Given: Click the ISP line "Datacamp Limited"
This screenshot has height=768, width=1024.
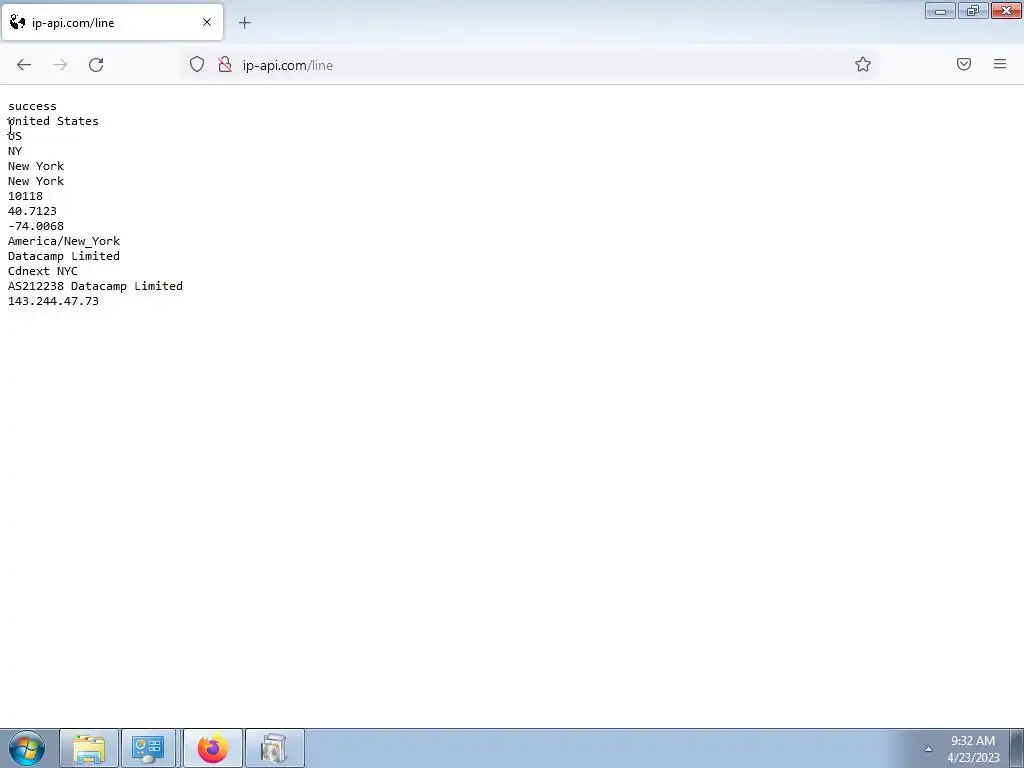Looking at the screenshot, I should click(x=64, y=256).
